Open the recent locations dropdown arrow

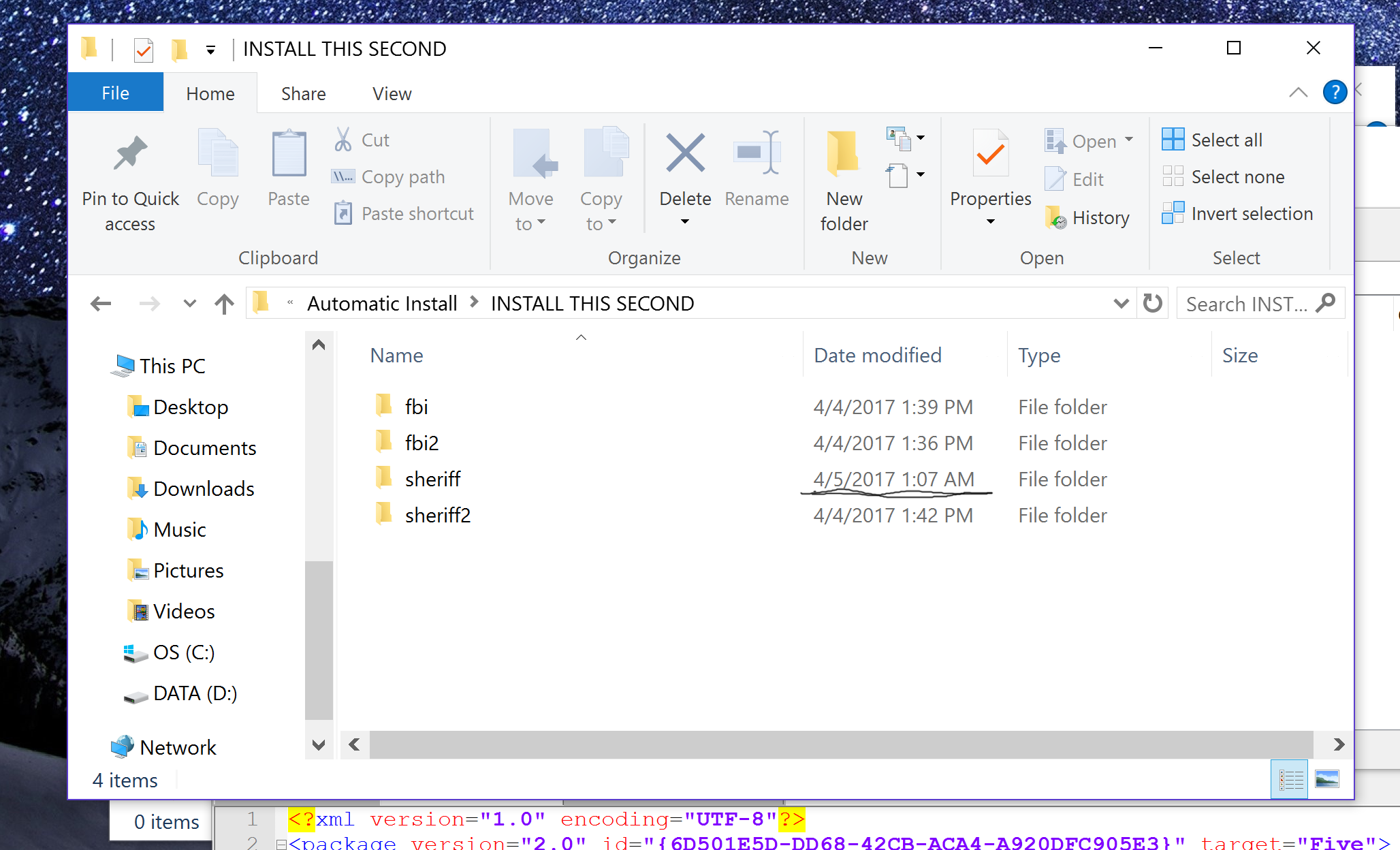point(189,303)
